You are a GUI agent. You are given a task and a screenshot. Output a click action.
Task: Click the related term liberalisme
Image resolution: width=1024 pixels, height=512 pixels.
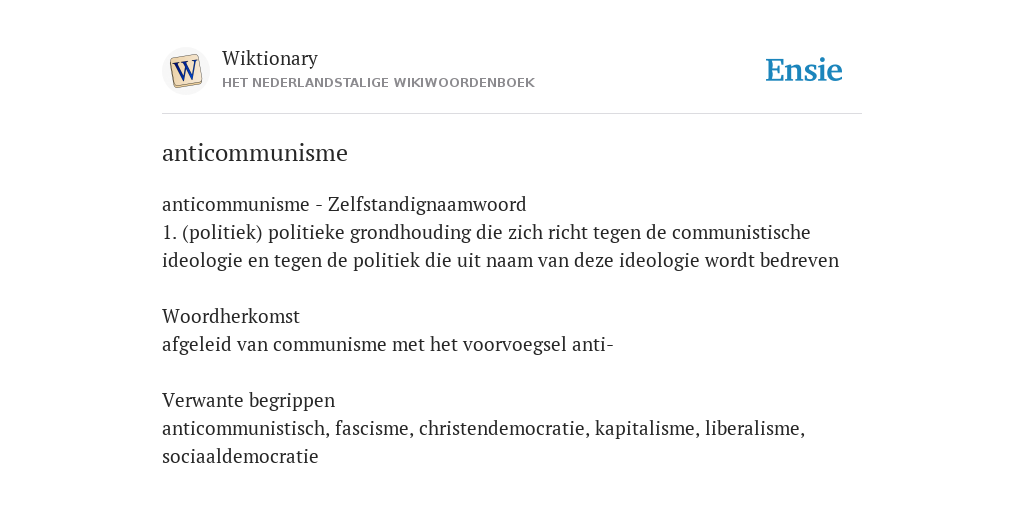[755, 428]
